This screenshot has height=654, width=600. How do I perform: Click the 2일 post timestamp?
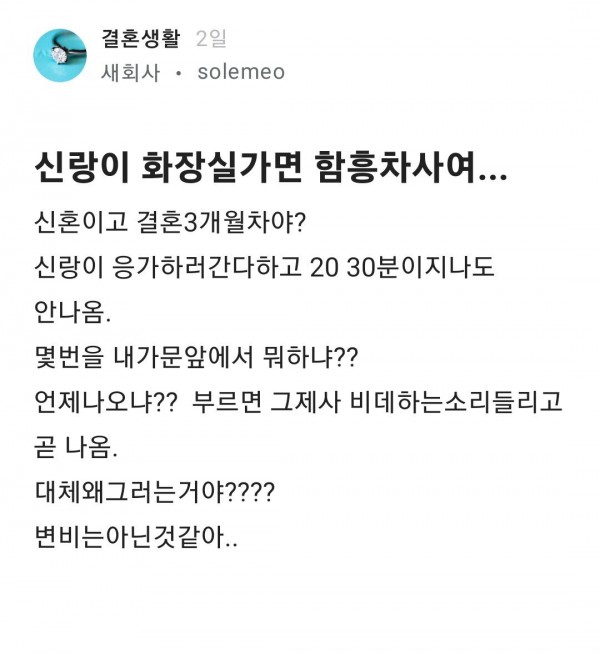pos(211,39)
